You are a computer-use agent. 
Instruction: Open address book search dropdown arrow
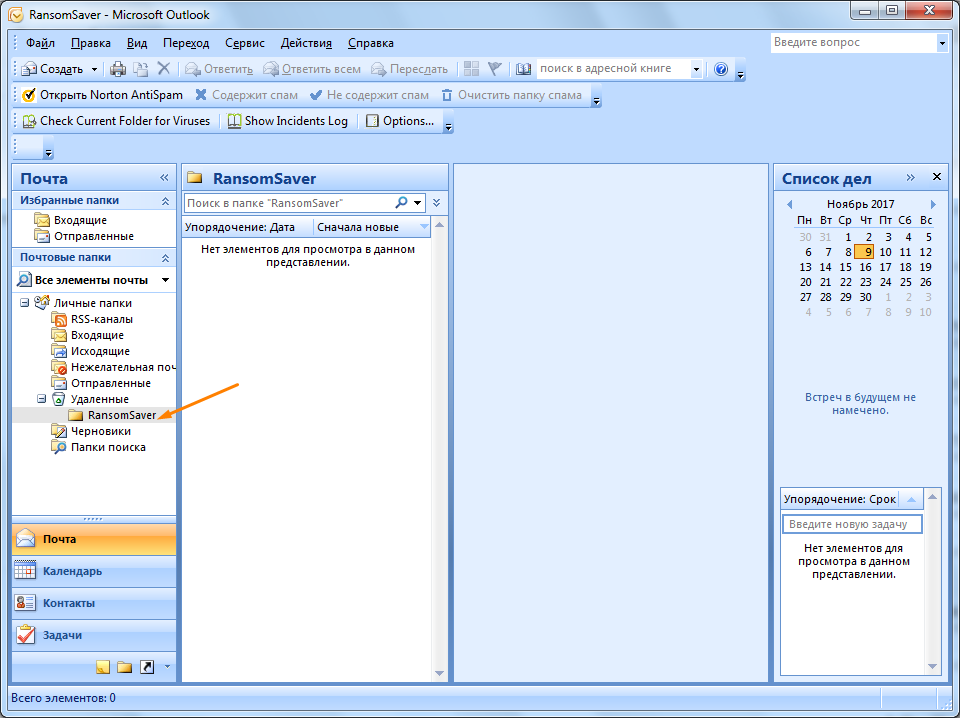point(696,69)
